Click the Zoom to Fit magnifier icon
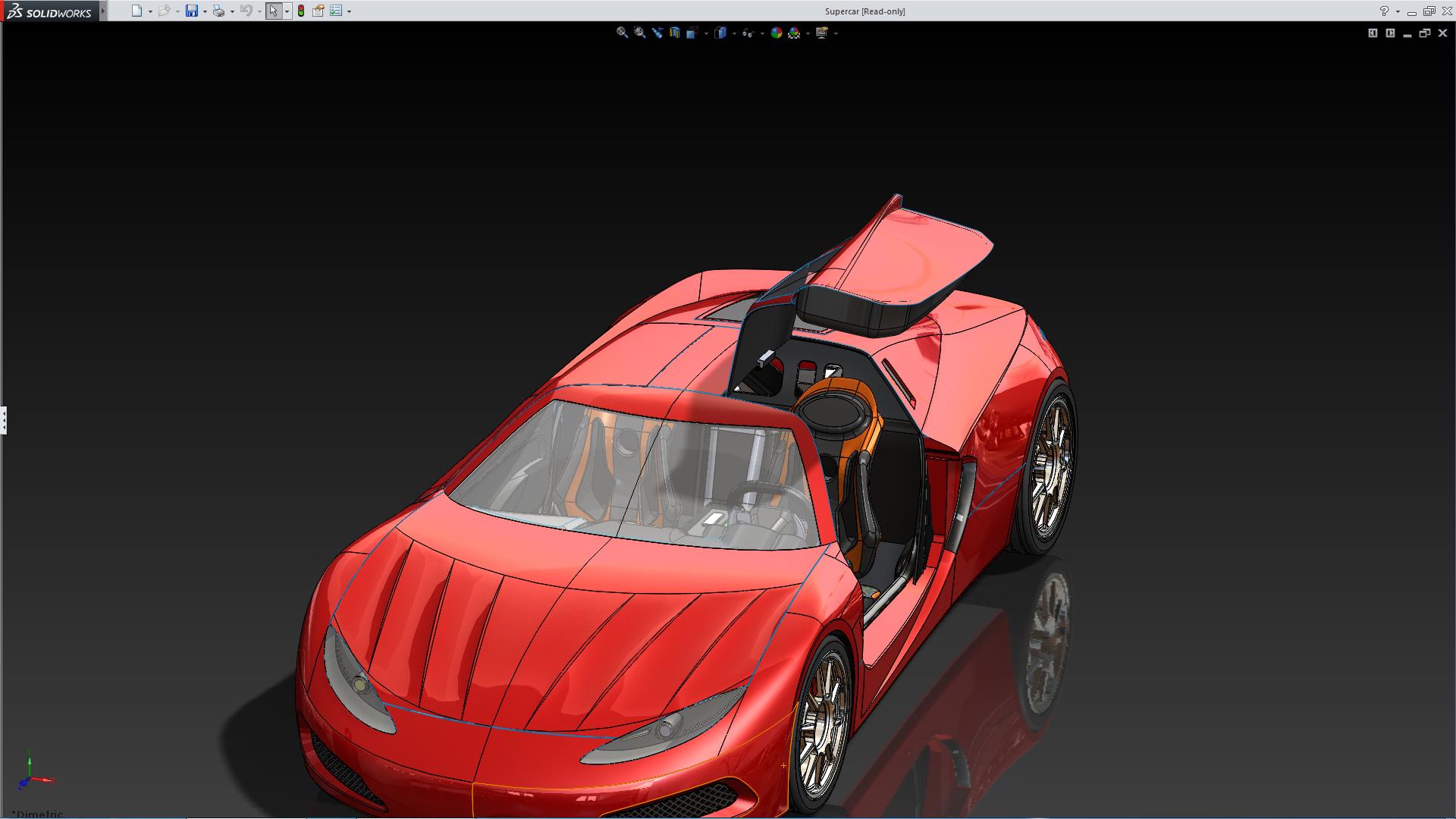Screen dimensions: 1456x819 (622, 33)
